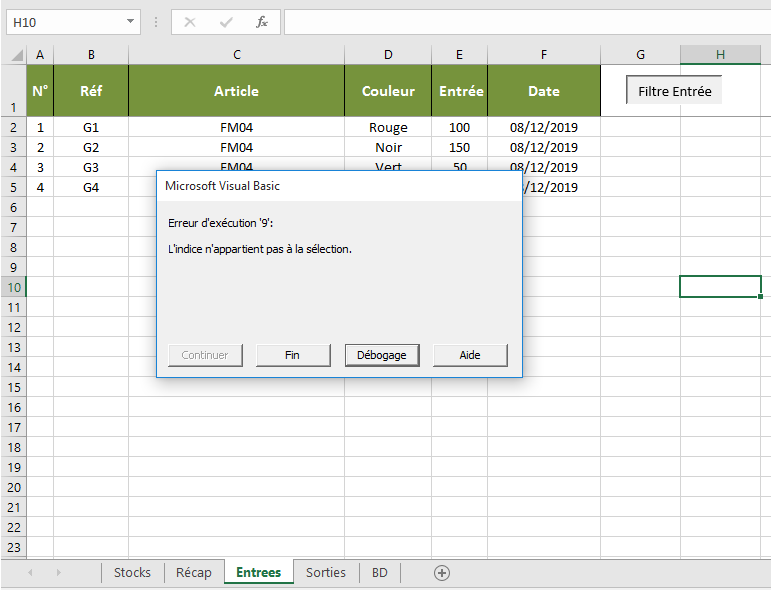Go to the Sorties sheet tab

point(326,573)
